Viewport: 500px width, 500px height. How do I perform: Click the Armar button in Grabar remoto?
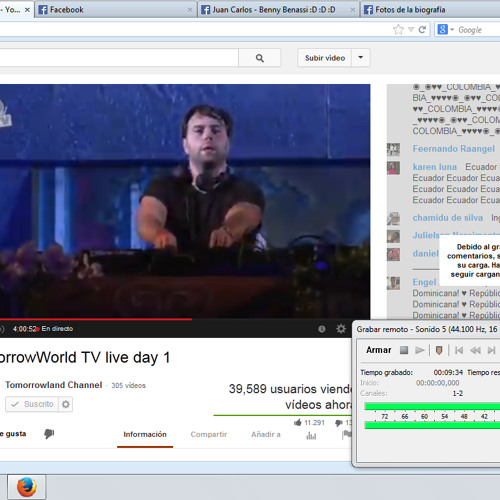coord(378,350)
